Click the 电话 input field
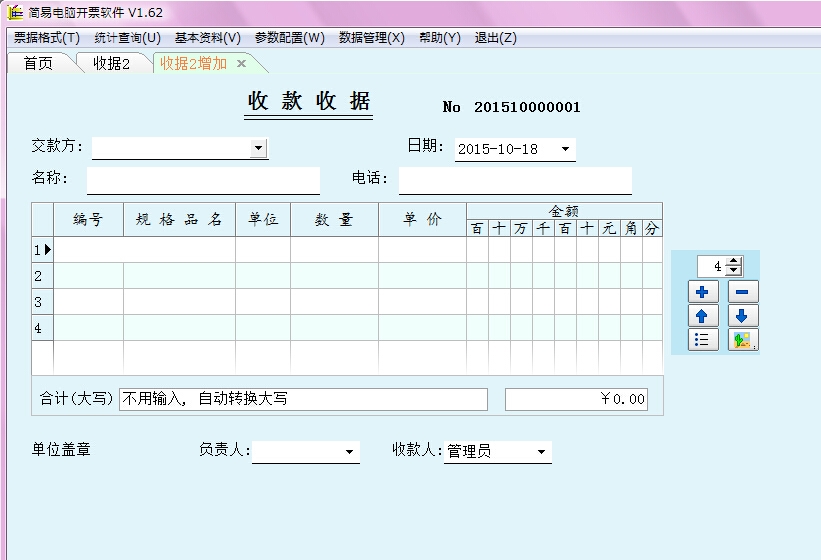 pos(515,181)
